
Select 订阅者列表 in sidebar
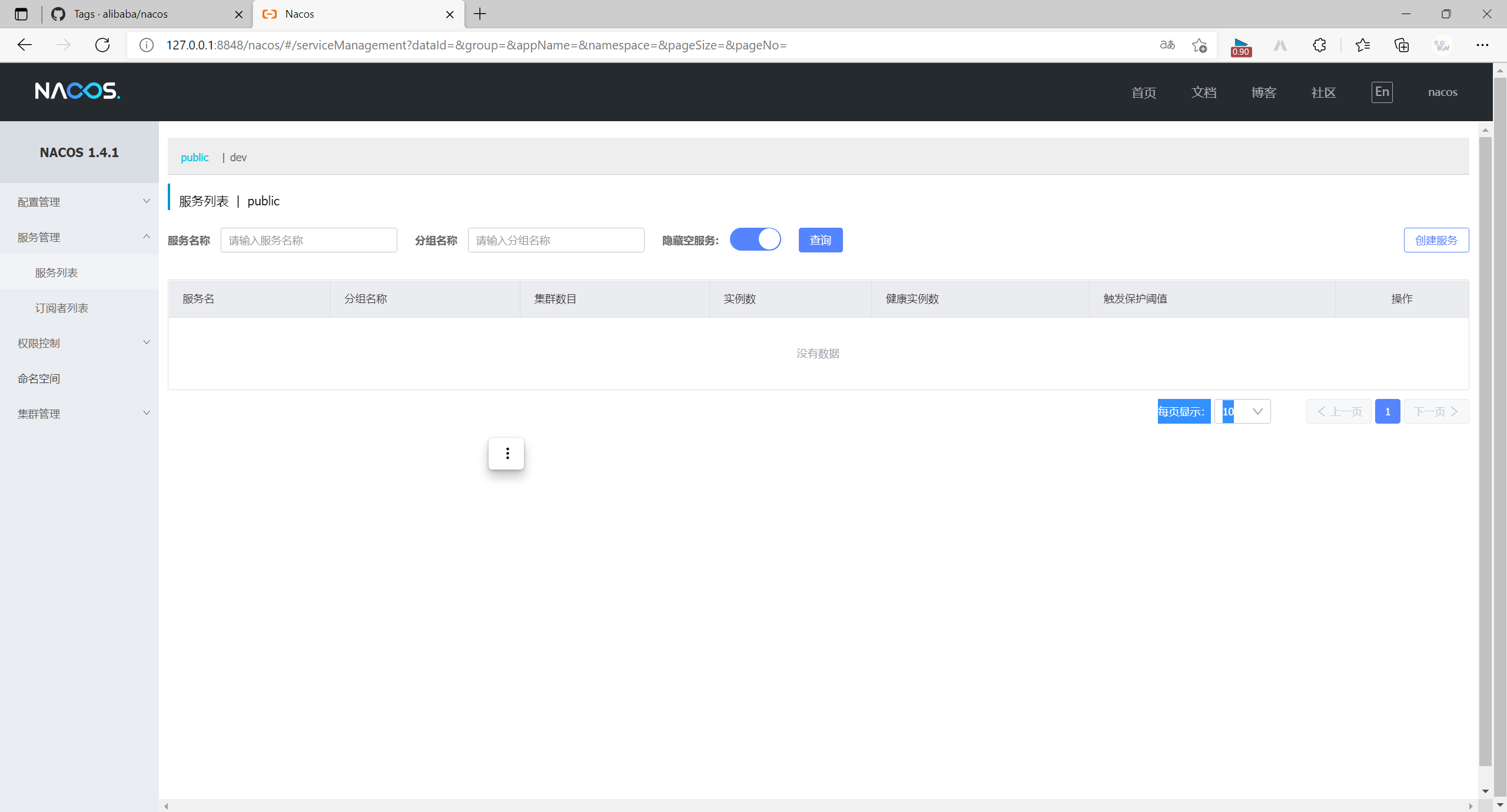[x=62, y=308]
